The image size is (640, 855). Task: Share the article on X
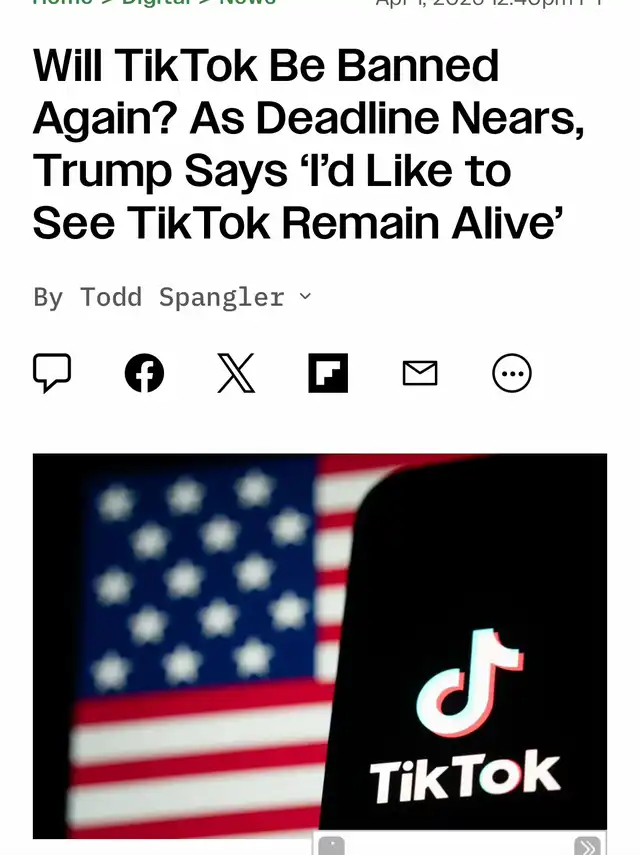(236, 373)
